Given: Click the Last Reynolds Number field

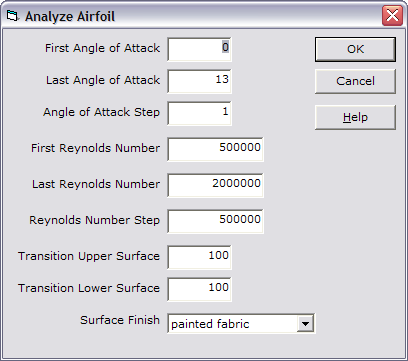Looking at the screenshot, I should point(215,185).
